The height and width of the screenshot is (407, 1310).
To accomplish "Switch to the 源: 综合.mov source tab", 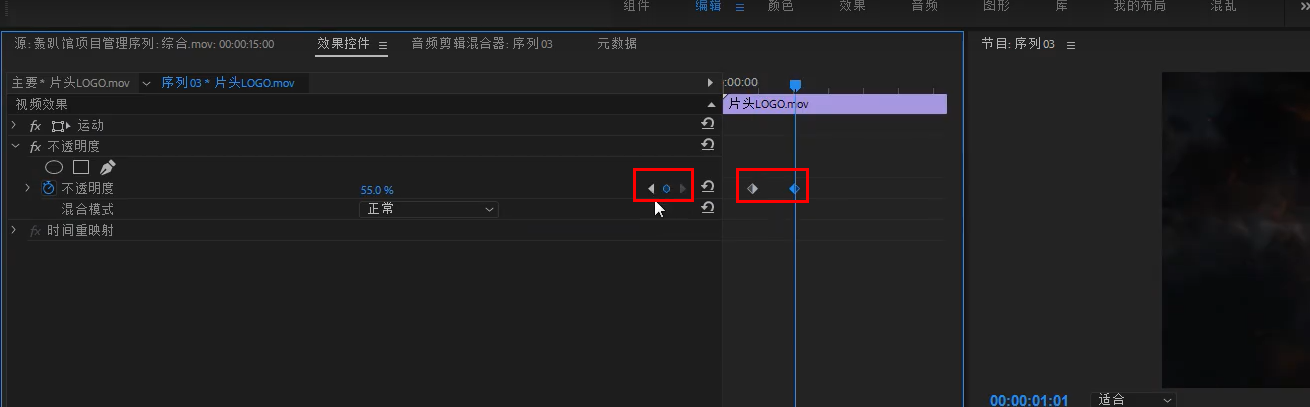I will (x=144, y=44).
